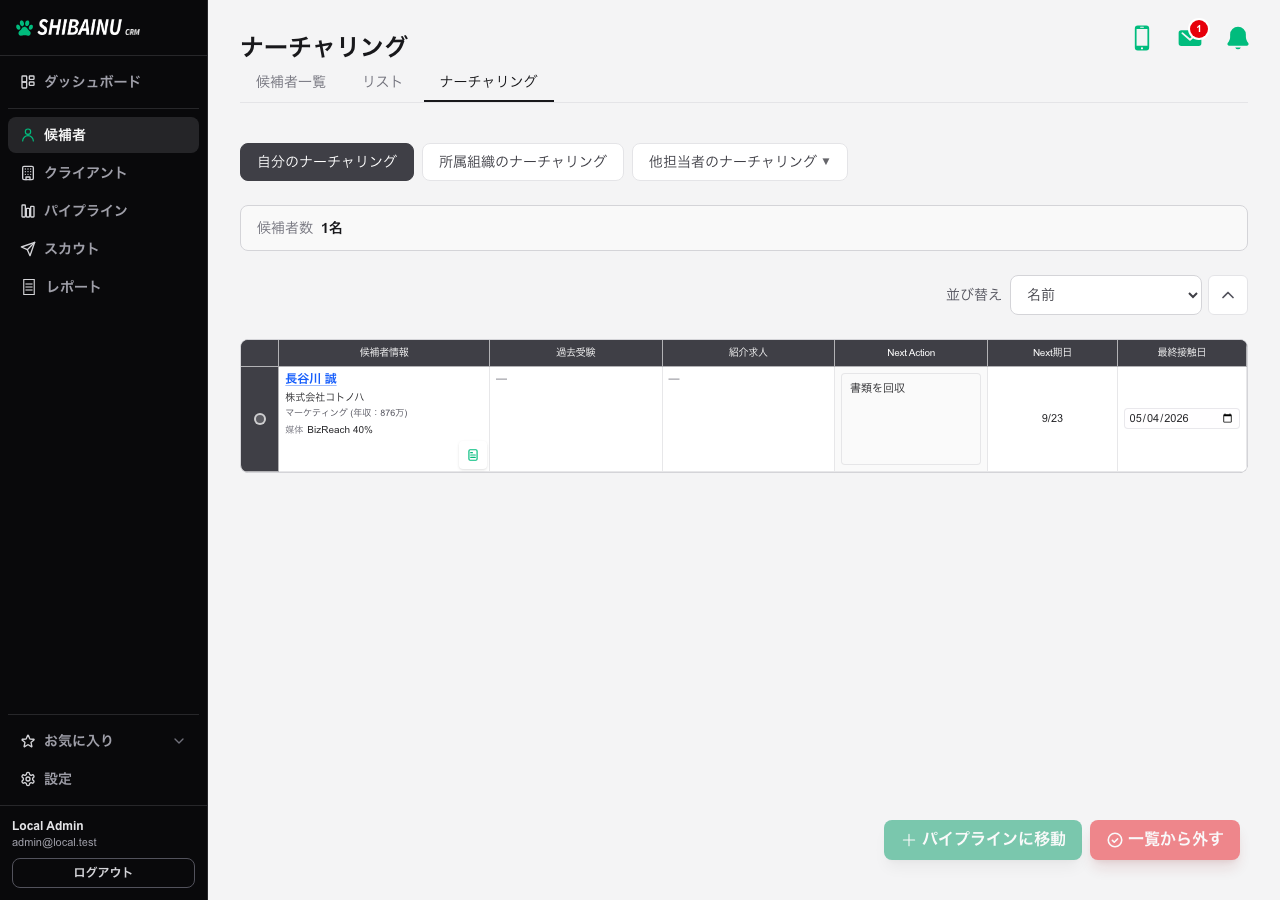
Task: Go to ダッシュボード in the sidebar
Action: (104, 82)
